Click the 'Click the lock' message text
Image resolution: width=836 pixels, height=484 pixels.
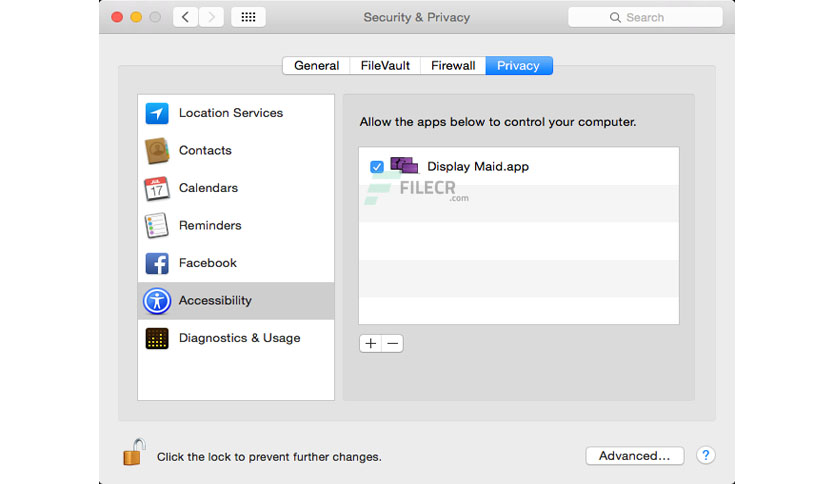click(269, 457)
